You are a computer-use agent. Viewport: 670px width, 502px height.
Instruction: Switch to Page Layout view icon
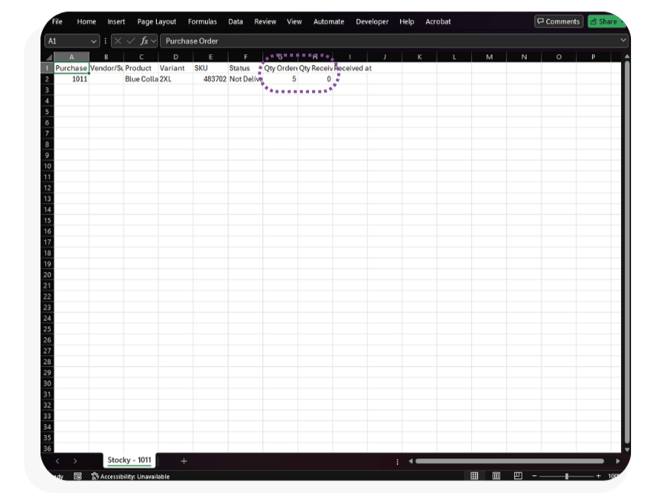coord(496,476)
